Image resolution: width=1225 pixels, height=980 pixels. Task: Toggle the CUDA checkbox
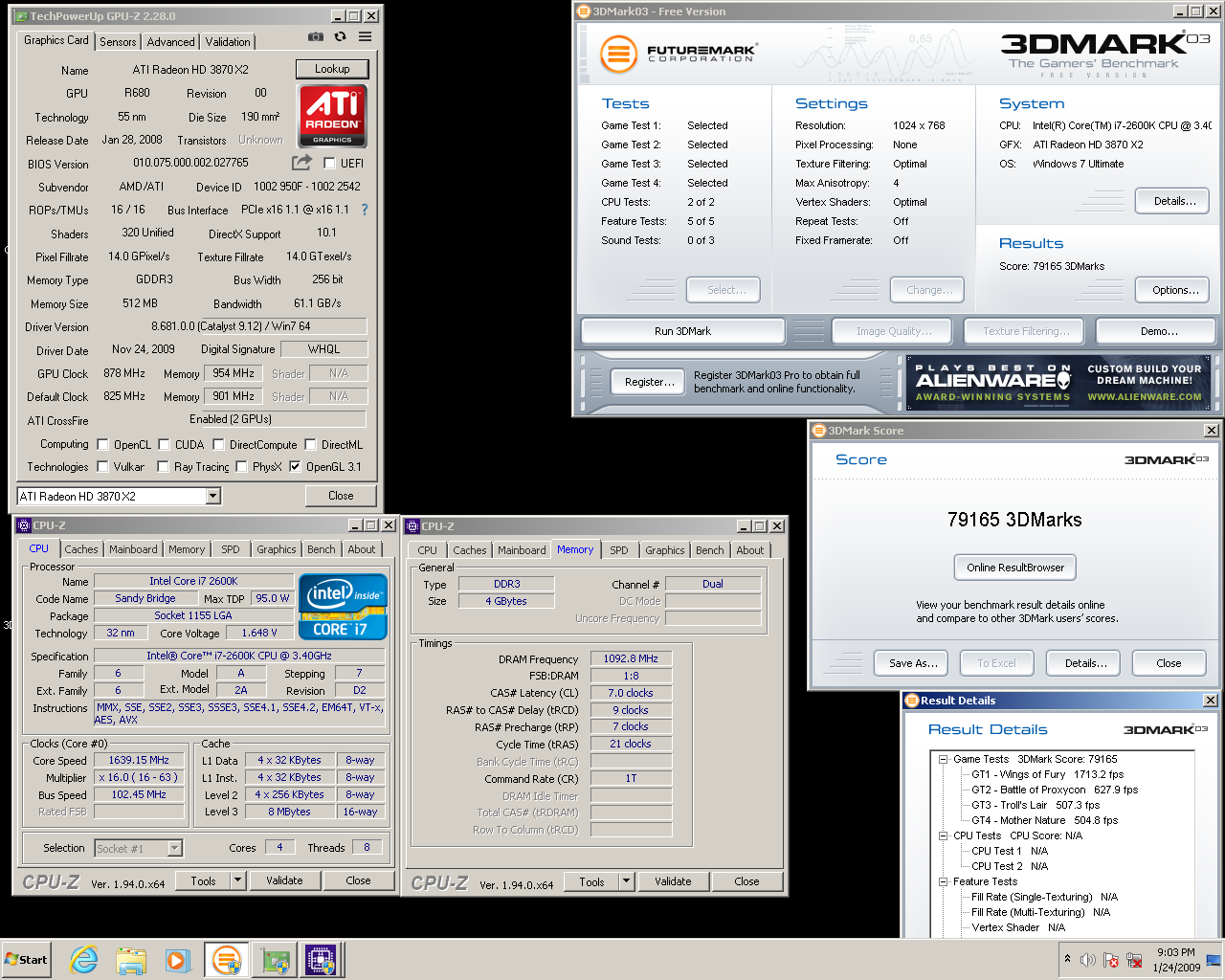[164, 444]
